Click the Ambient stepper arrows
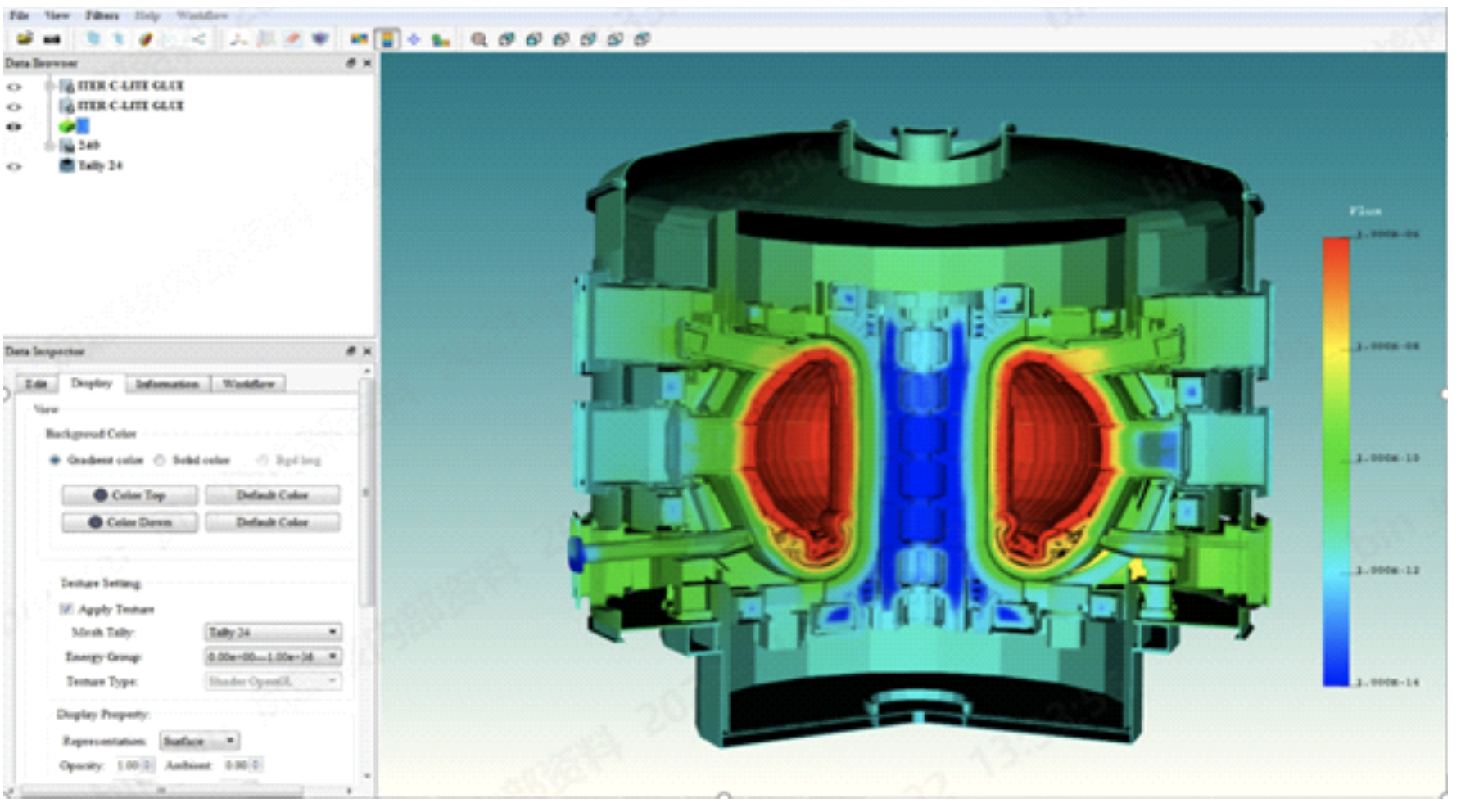This screenshot has width=1461, height=812. 256,765
